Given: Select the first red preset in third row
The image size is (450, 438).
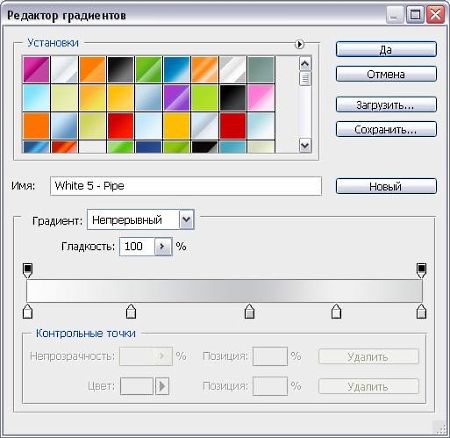Looking at the screenshot, I should pos(120,125).
